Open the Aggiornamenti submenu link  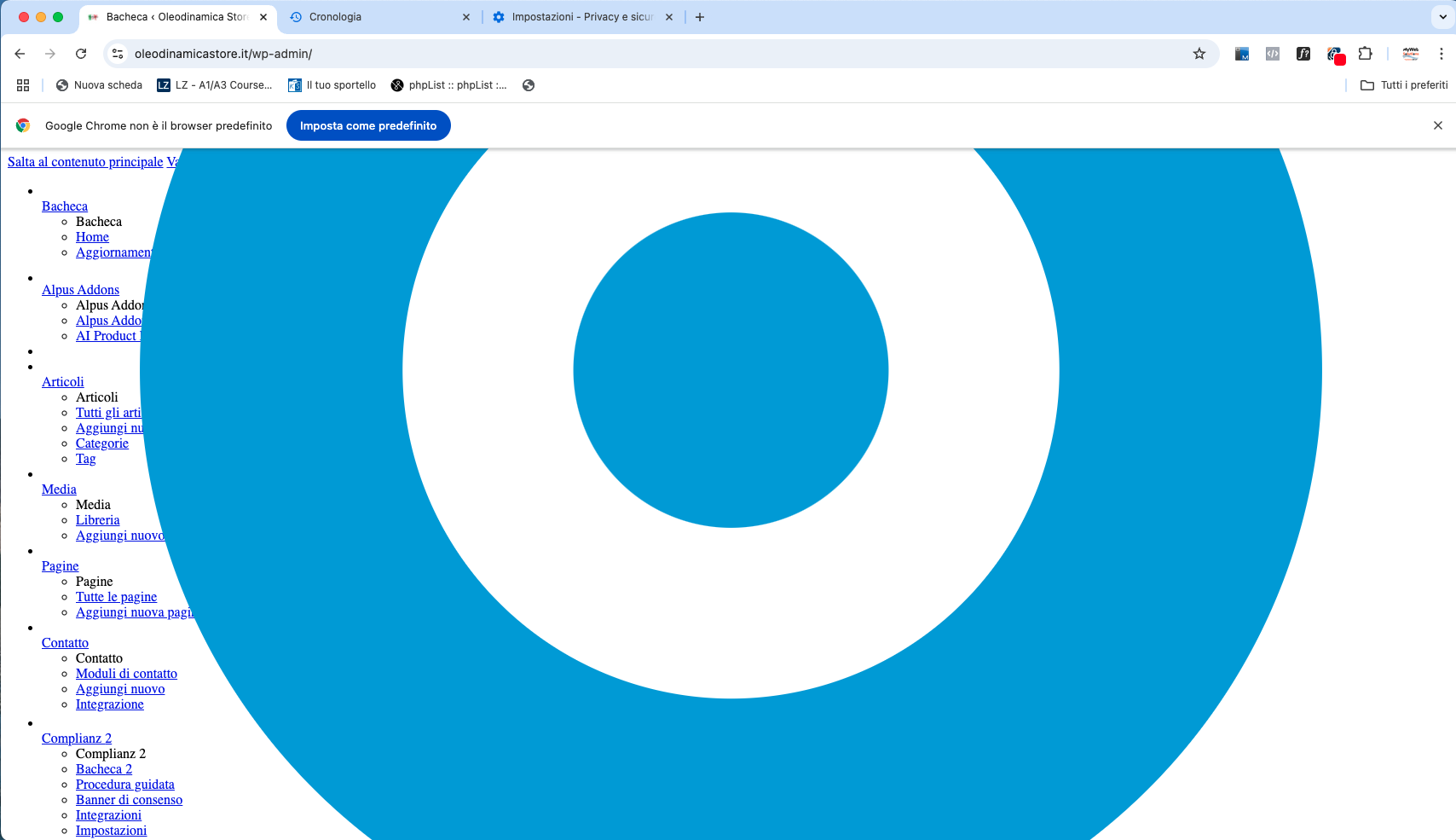coord(113,252)
